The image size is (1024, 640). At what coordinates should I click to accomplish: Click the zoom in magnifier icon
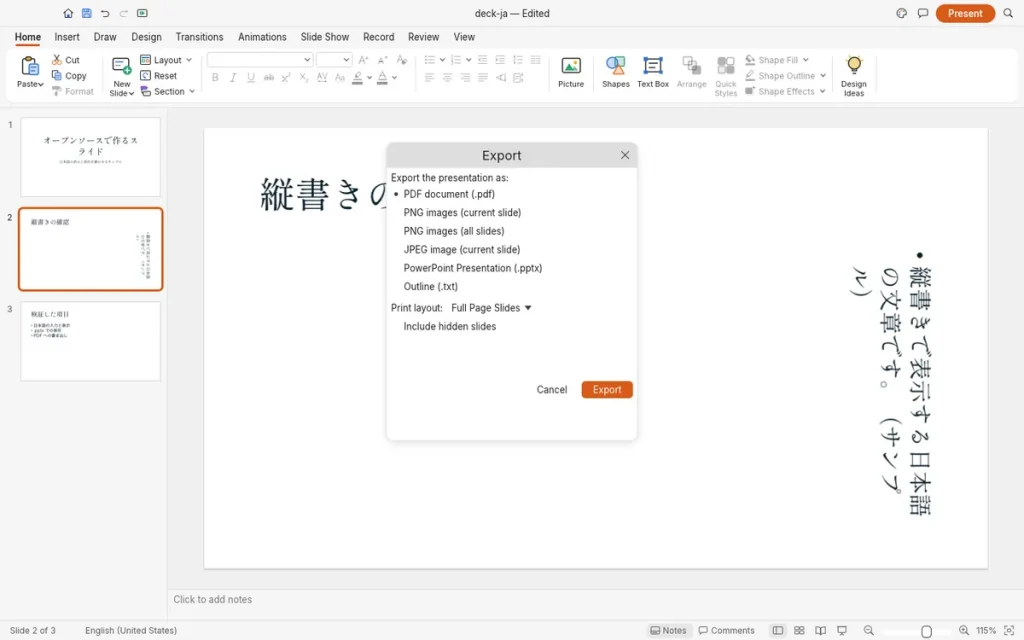coord(964,630)
